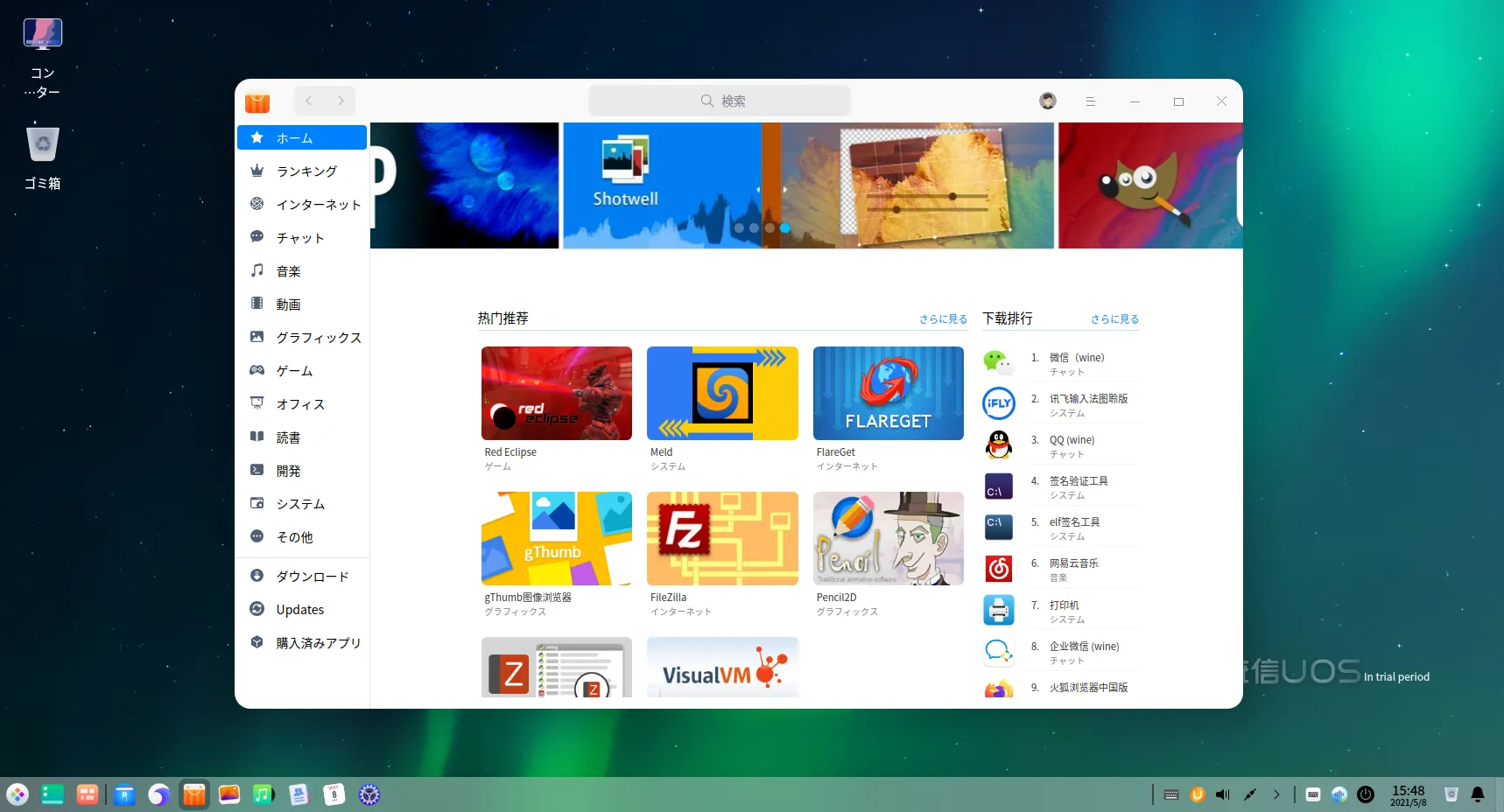Screen dimensions: 1504x812
Task: Open the Red Eclipse game thumbnail
Action: click(x=556, y=394)
